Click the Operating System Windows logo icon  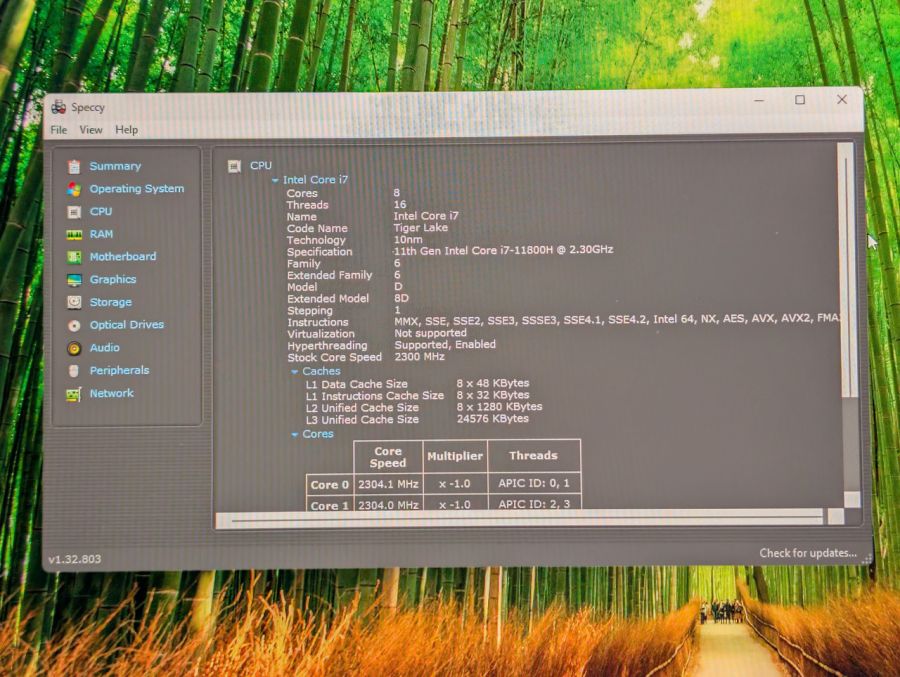74,189
